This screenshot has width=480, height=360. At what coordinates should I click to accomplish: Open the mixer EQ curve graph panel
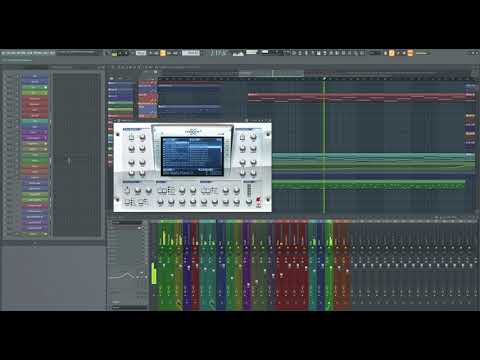coord(128,276)
